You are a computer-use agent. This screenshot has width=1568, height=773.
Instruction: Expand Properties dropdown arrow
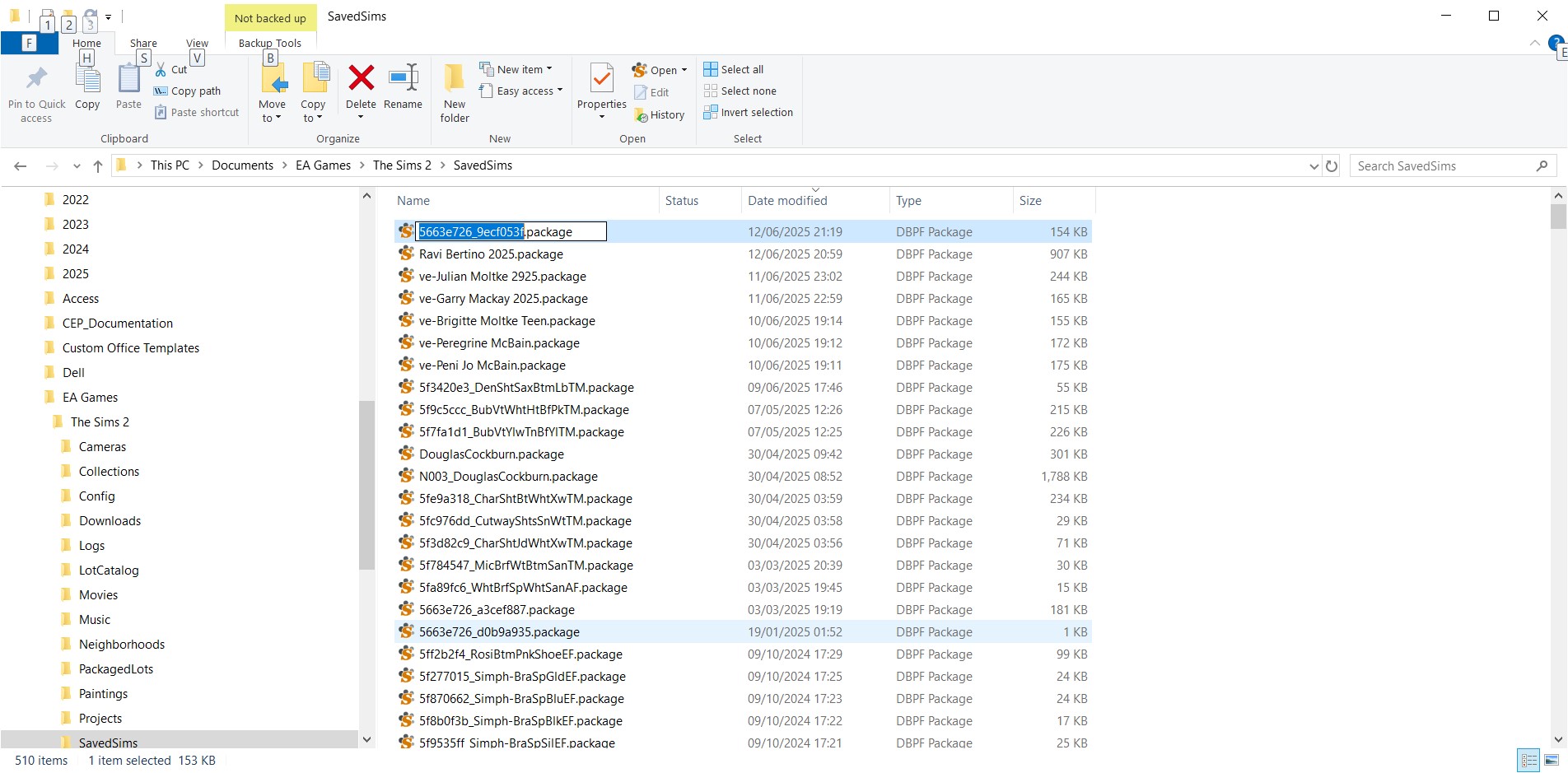click(x=602, y=117)
